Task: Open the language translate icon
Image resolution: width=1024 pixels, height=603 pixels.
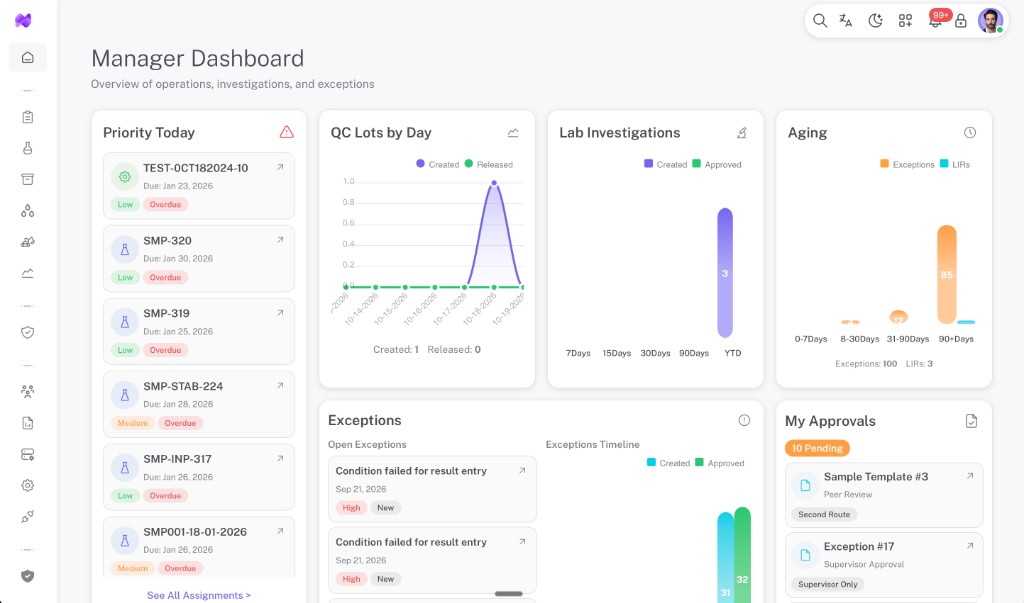Action: point(846,21)
